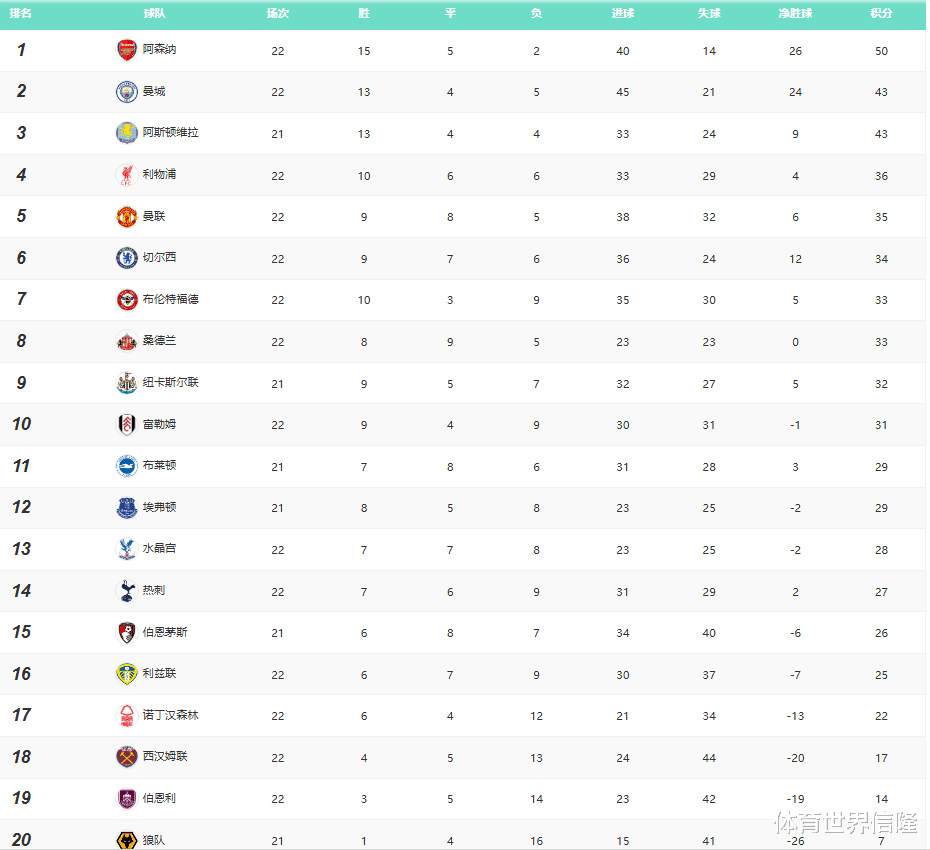Screen dimensions: 930x850
Task: Click the Manchester United badge icon
Action: coord(127,217)
